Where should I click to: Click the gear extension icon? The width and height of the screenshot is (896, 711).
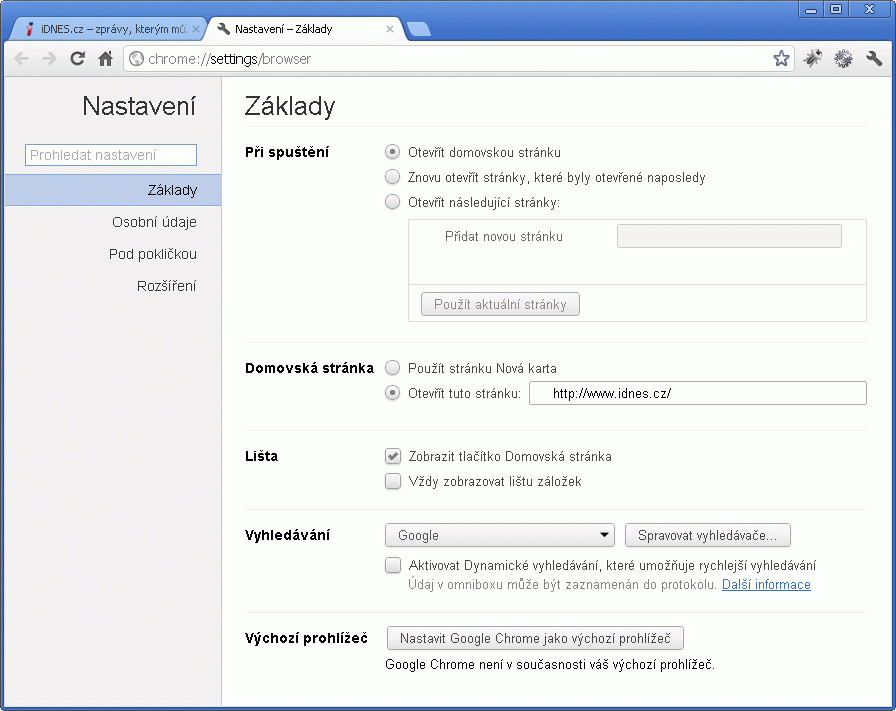(843, 58)
